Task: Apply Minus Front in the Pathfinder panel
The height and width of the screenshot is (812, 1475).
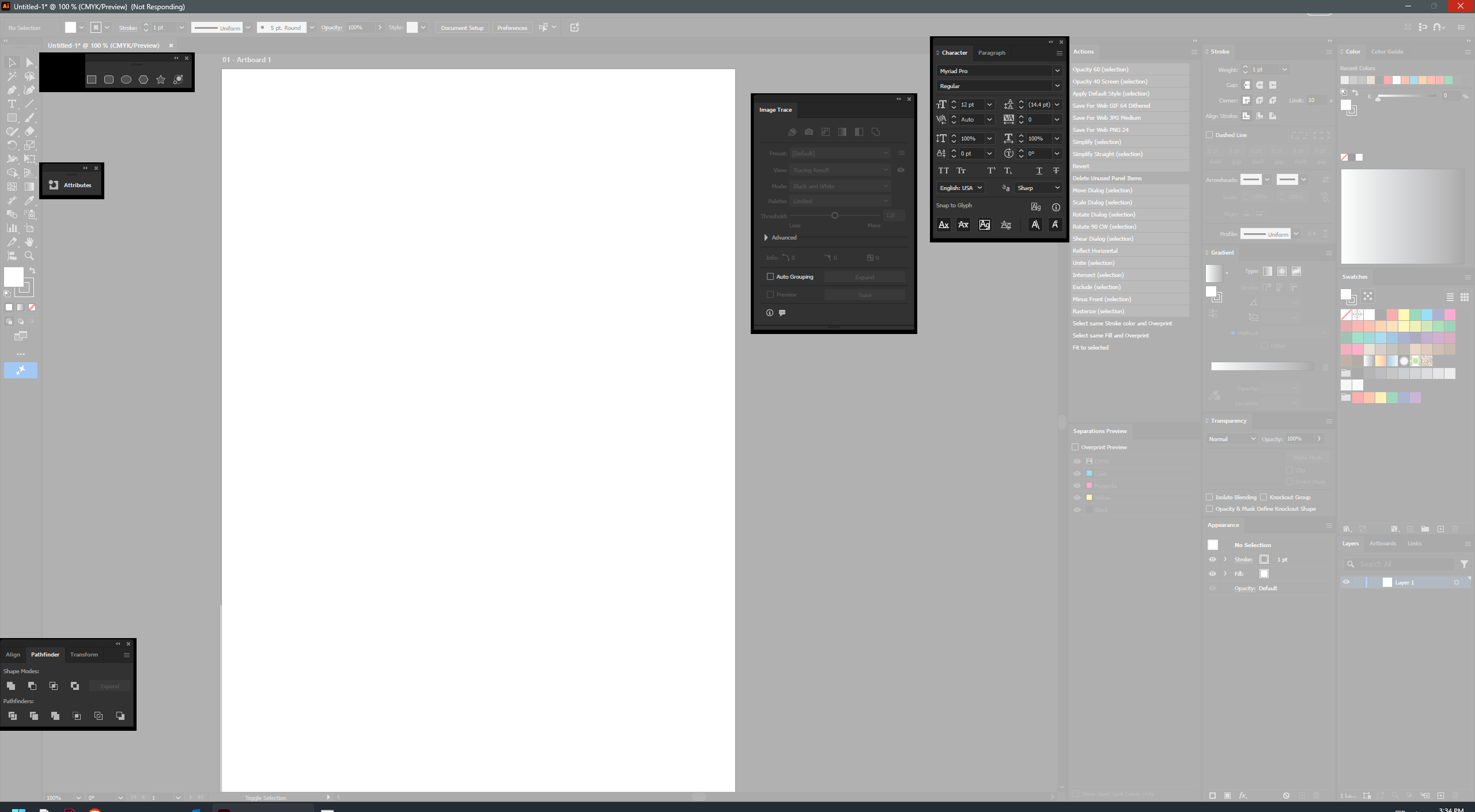Action: coord(32,685)
